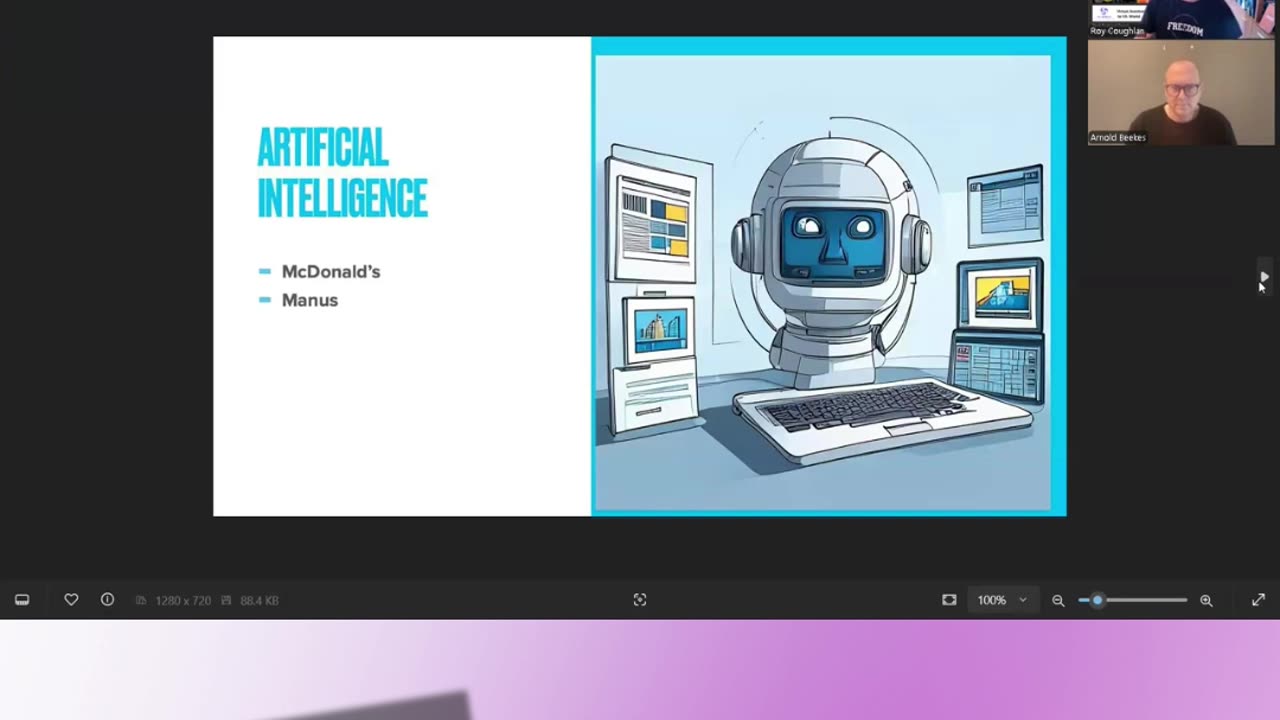The image size is (1280, 720).
Task: Click the 88.4 KB file size text
Action: pos(259,600)
